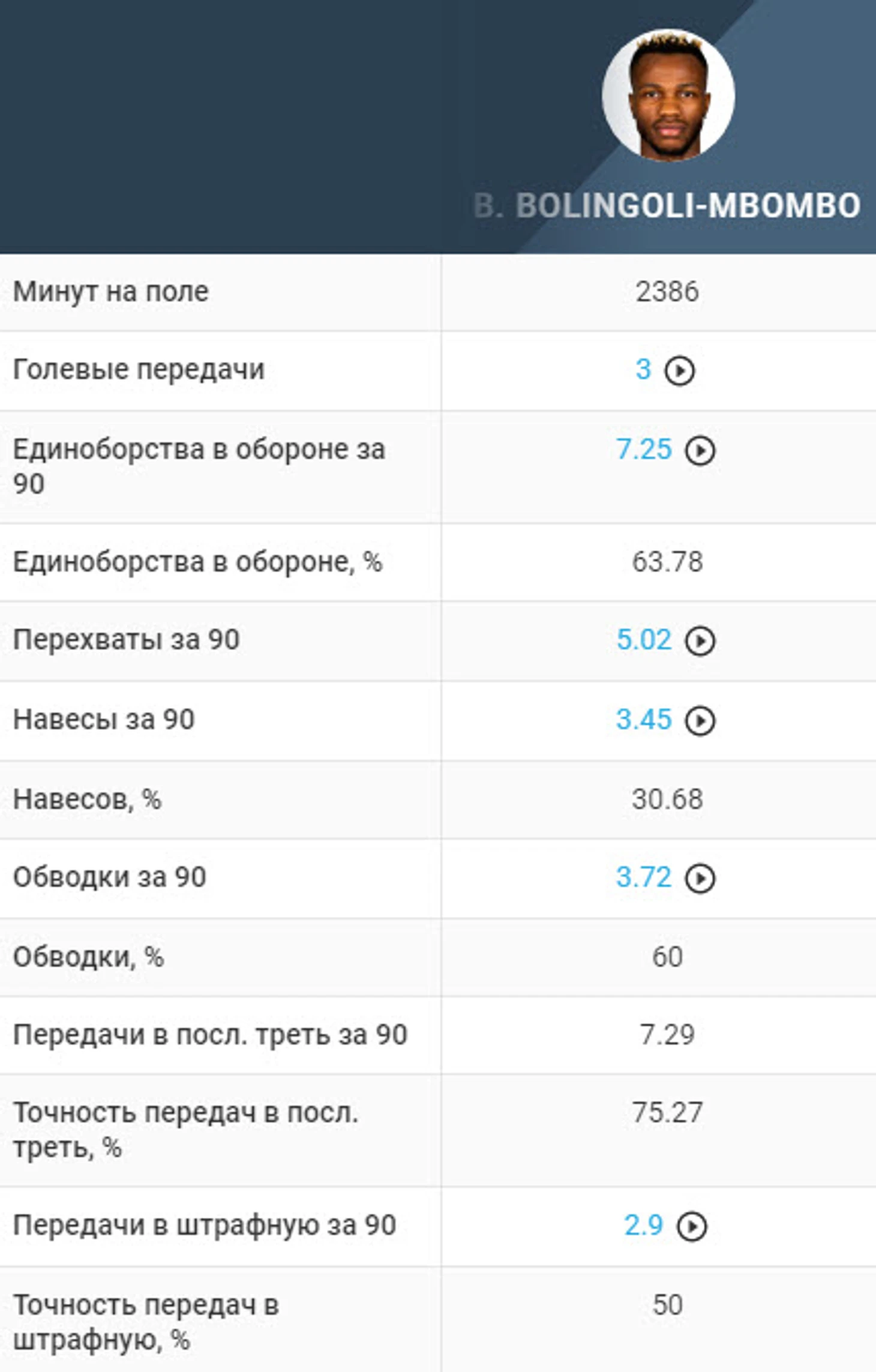Open the blue 3 assists value

tap(643, 369)
